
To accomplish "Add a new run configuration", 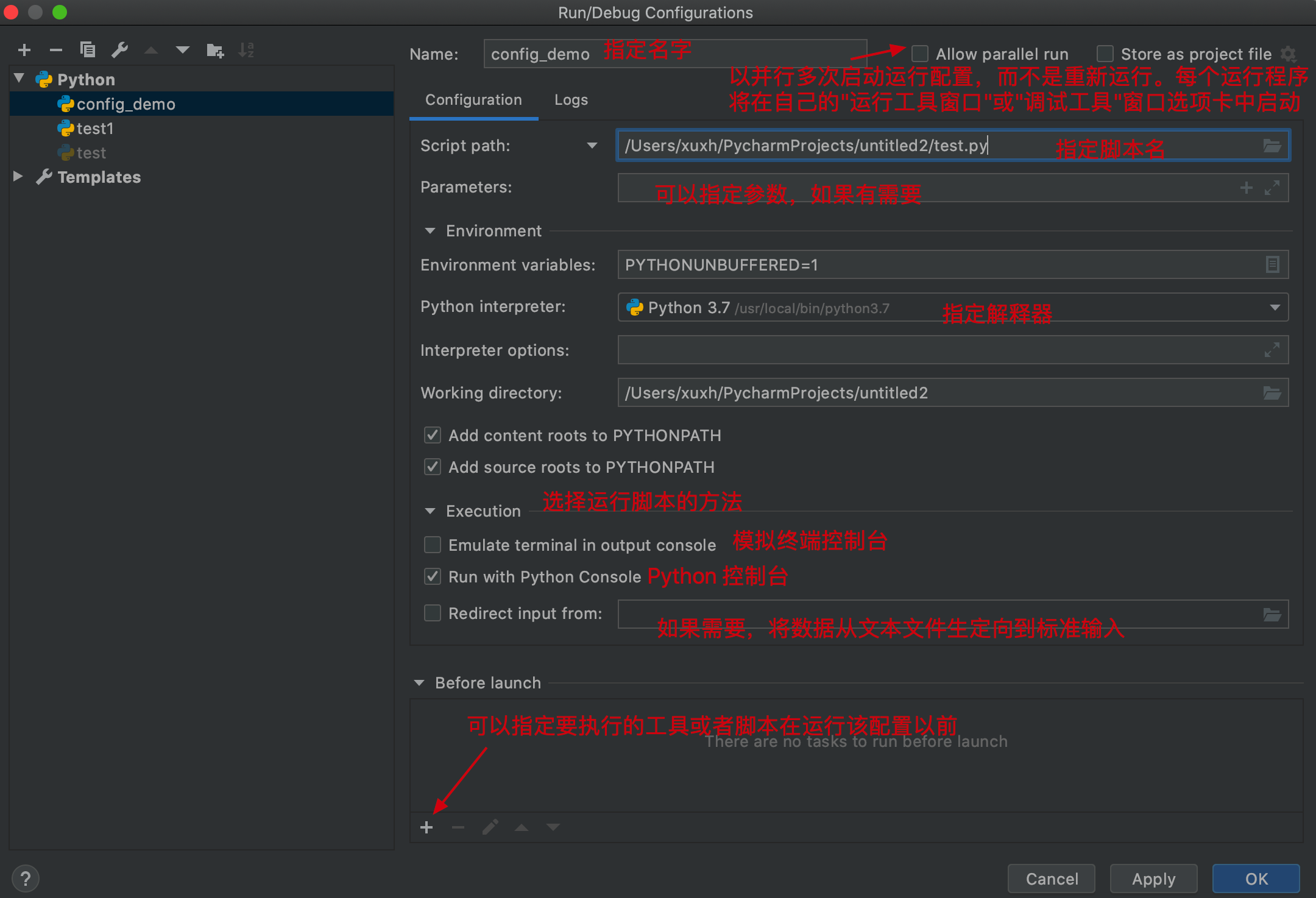I will pos(24,50).
